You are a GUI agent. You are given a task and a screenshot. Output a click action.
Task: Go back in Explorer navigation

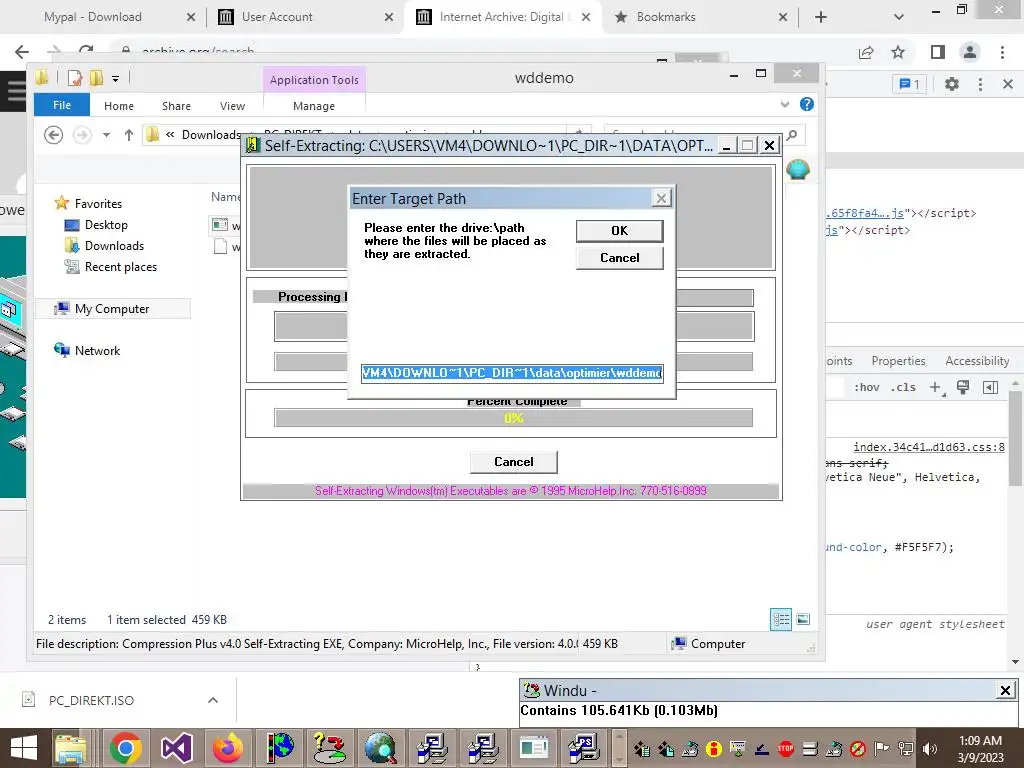pyautogui.click(x=54, y=135)
